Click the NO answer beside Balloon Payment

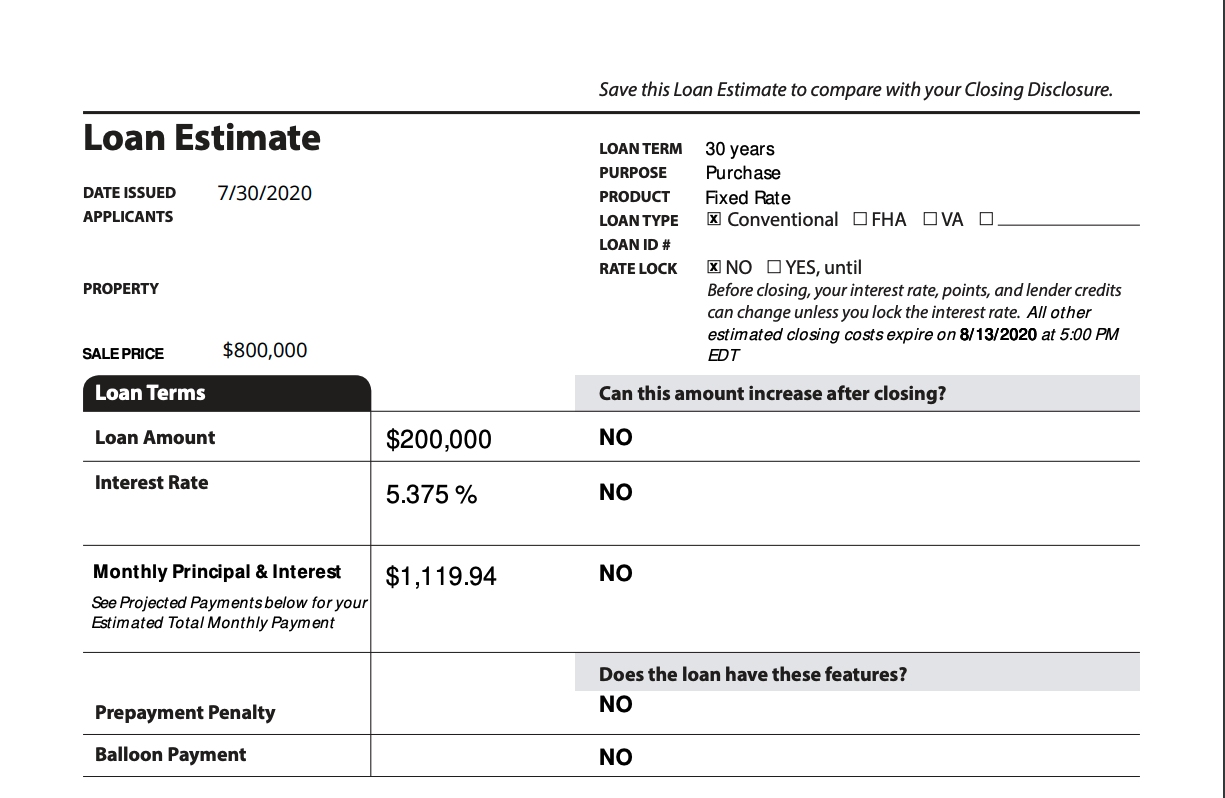pyautogui.click(x=615, y=758)
